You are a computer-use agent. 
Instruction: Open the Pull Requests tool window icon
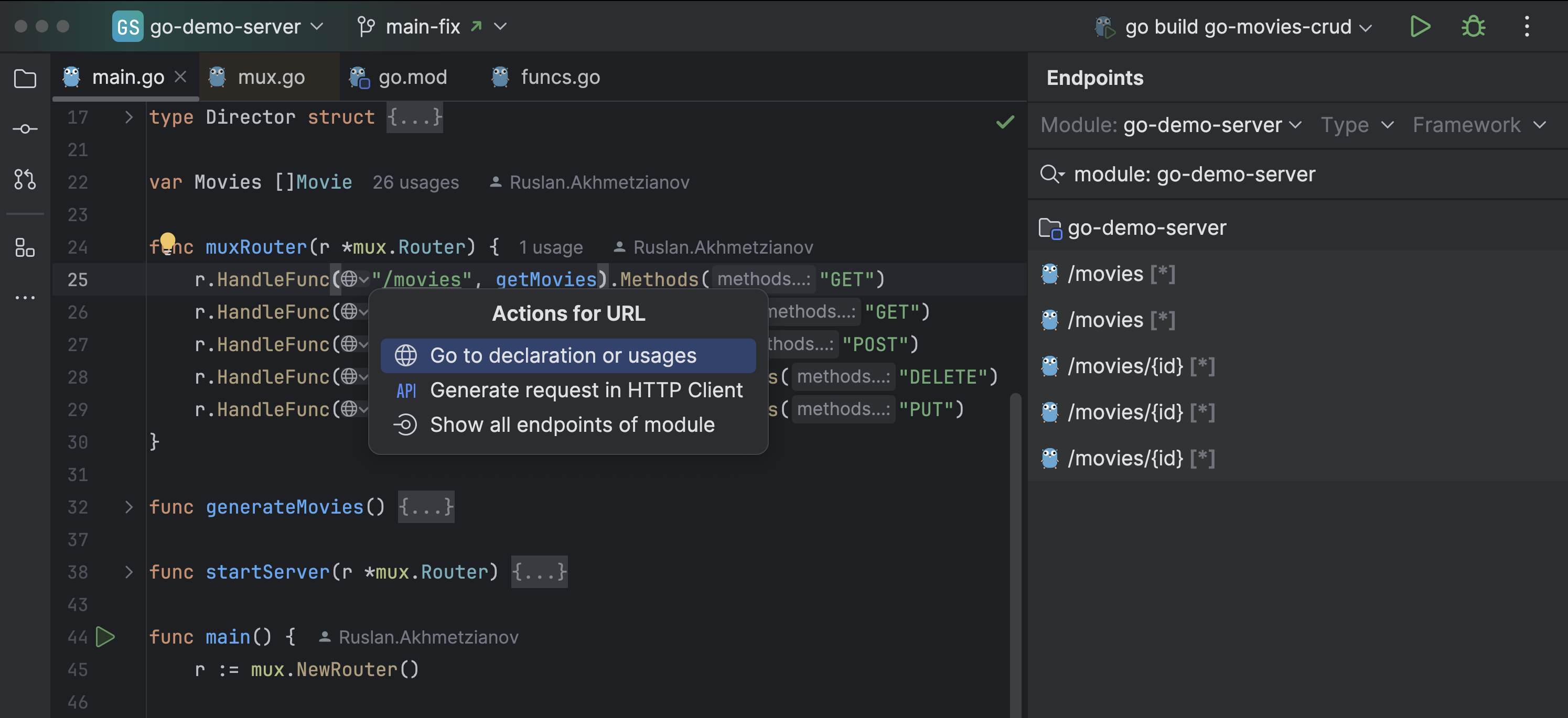tap(25, 179)
